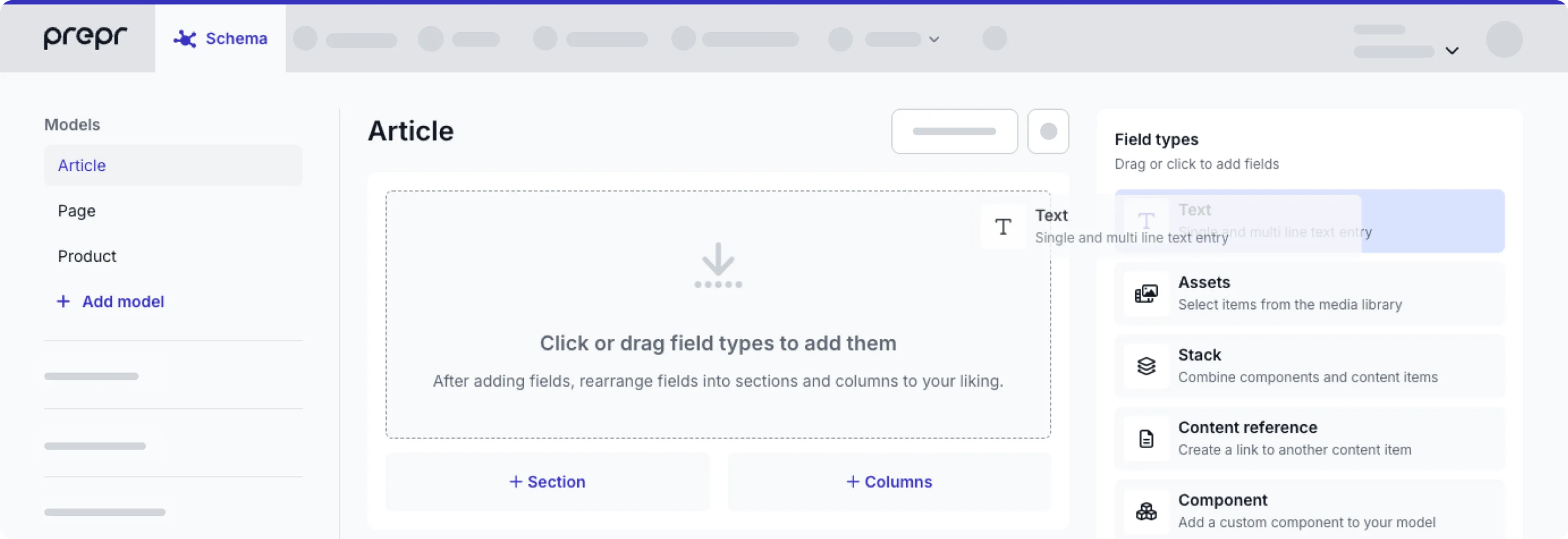The image size is (1568, 539).
Task: Click the drop zone heading text
Action: click(718, 343)
